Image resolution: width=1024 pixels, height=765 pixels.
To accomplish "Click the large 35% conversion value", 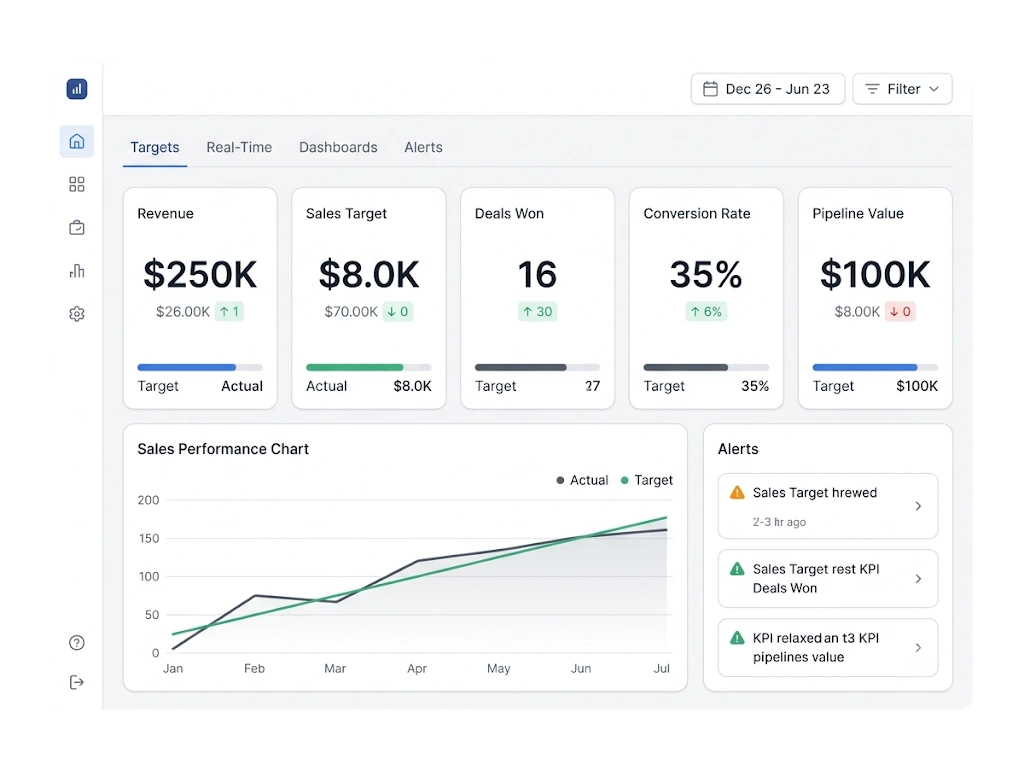I will 706,274.
